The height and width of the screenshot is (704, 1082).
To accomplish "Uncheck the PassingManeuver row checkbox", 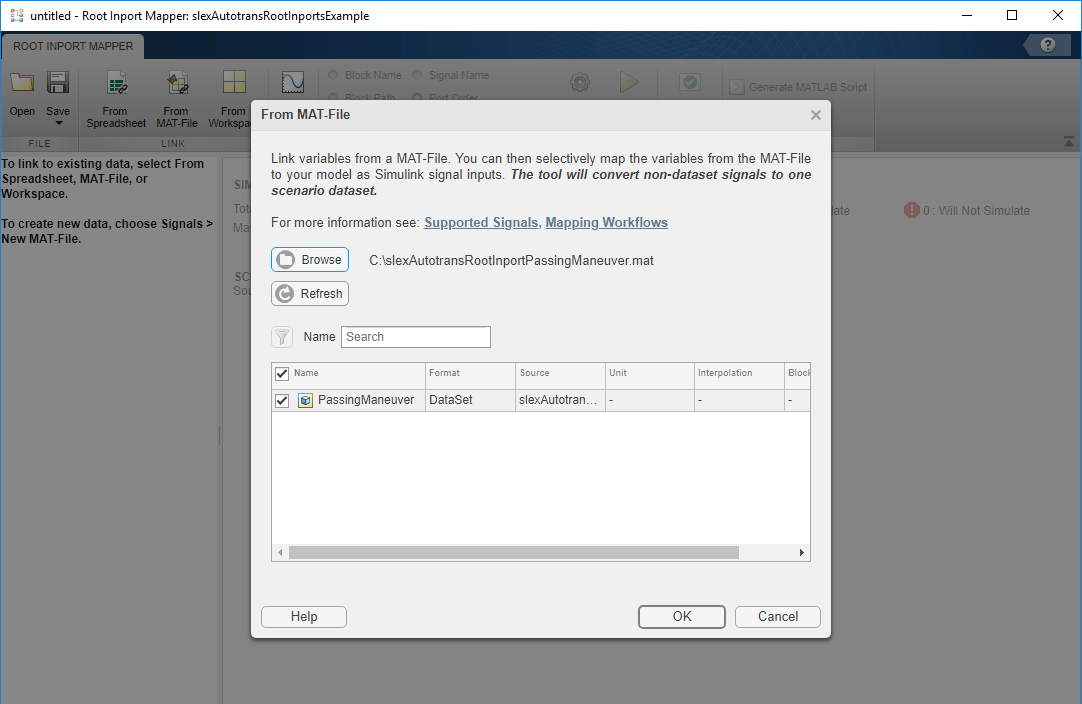I will pyautogui.click(x=282, y=401).
